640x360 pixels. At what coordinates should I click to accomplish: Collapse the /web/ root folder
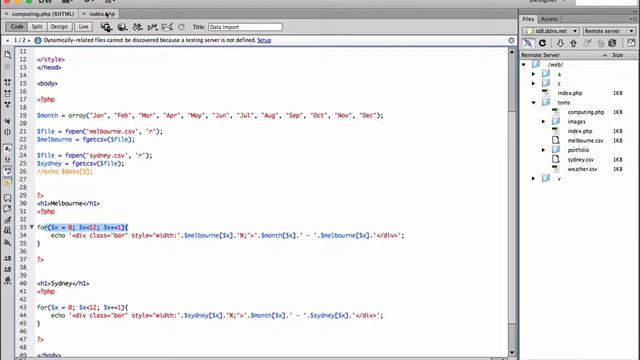[524, 64]
